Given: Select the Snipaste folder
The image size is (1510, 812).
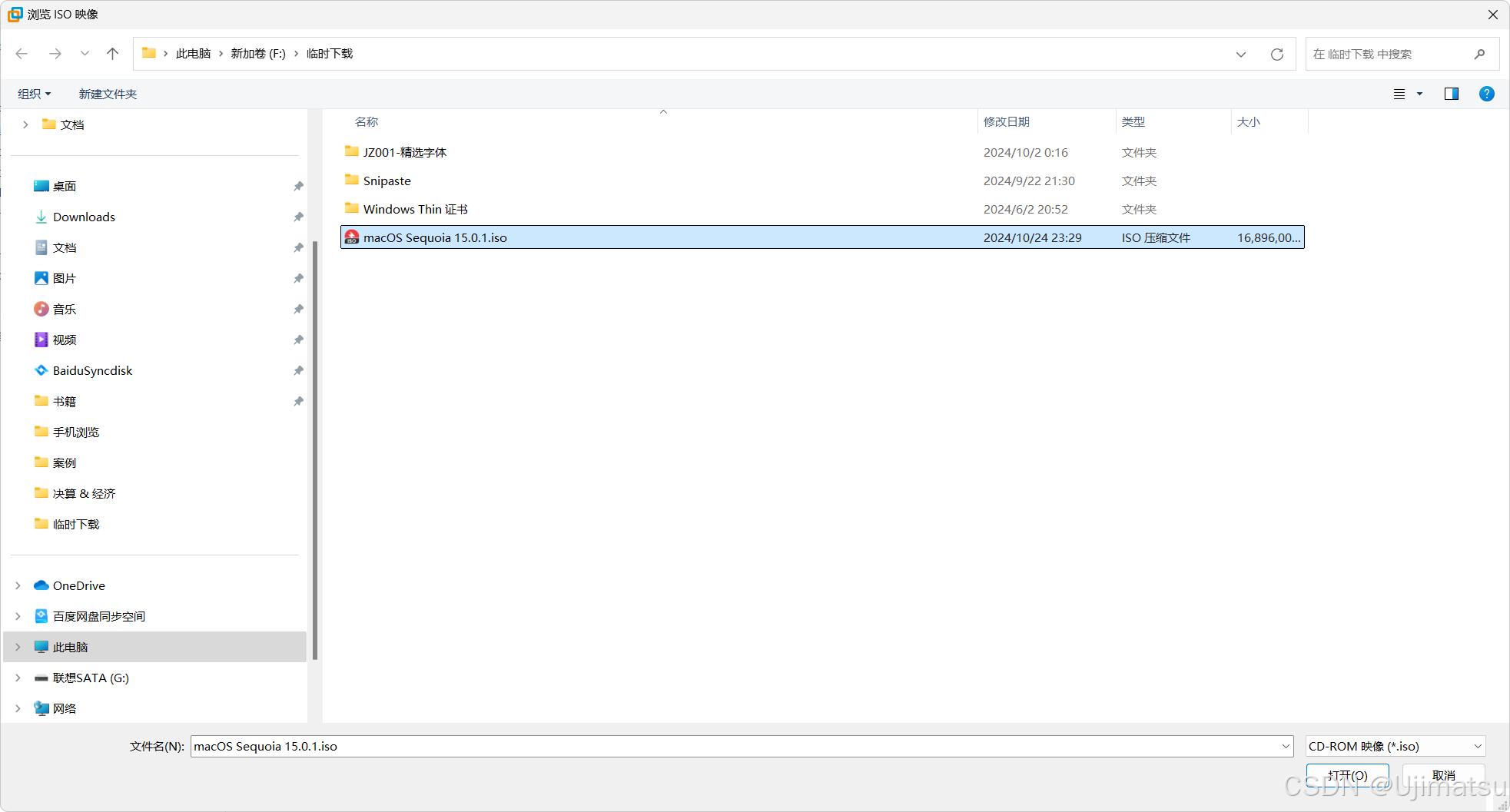Looking at the screenshot, I should [x=822, y=181].
